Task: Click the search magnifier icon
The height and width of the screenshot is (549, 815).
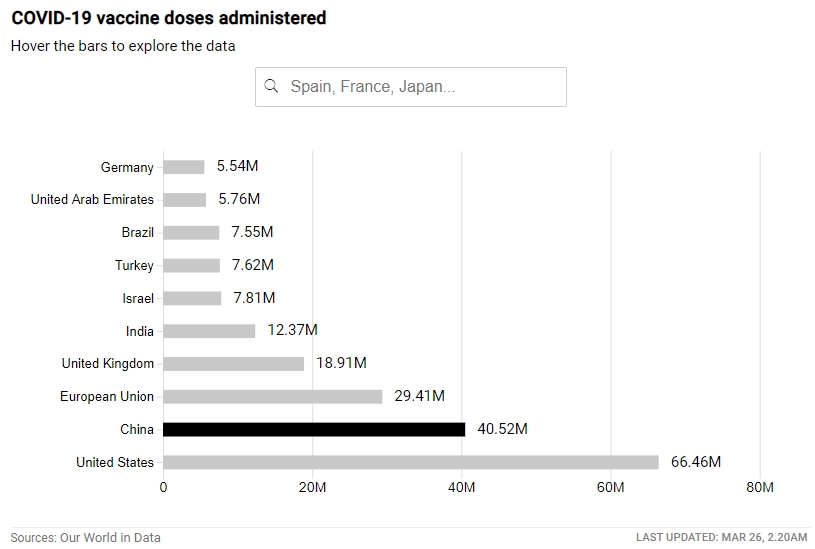Action: (x=271, y=86)
